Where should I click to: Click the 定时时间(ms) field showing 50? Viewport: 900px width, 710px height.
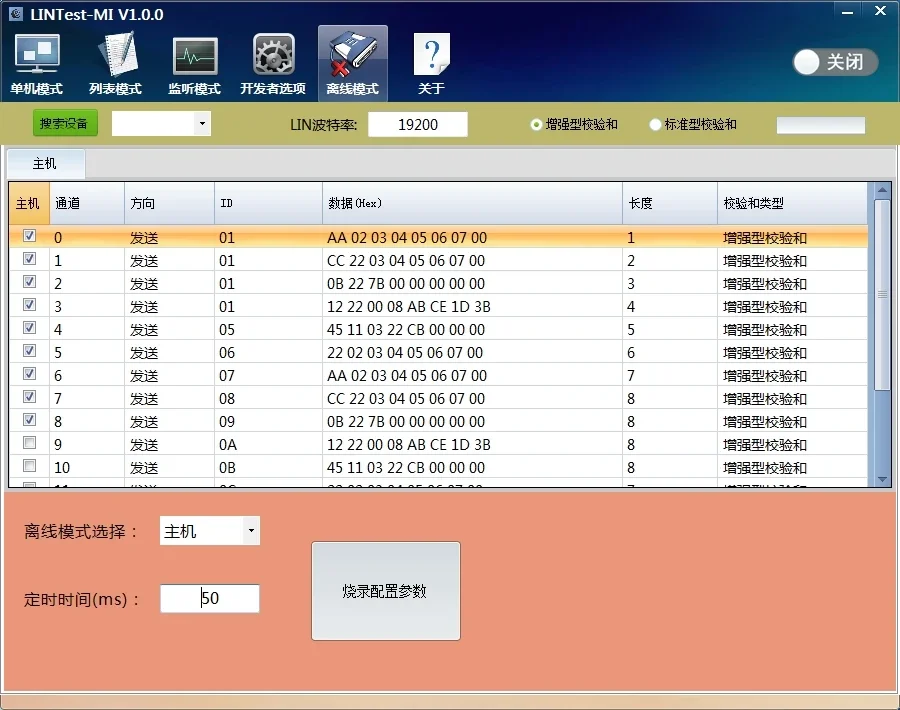coord(209,598)
